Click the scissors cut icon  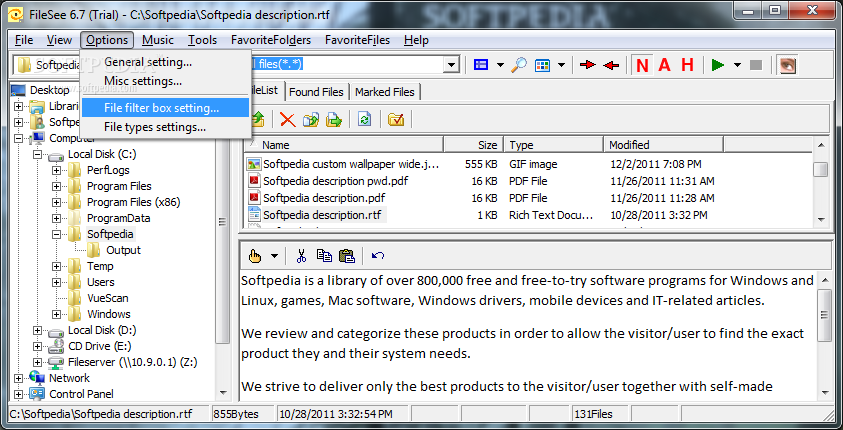click(301, 256)
